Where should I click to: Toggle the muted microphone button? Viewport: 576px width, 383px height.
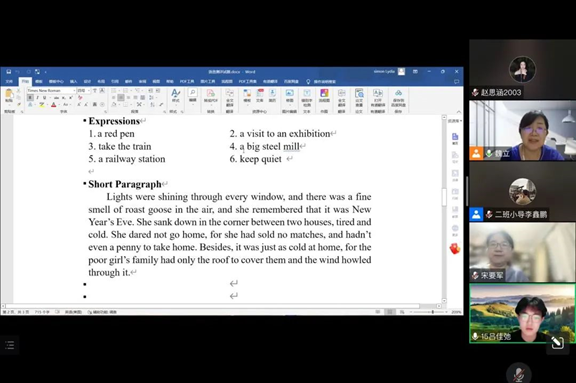(518, 374)
